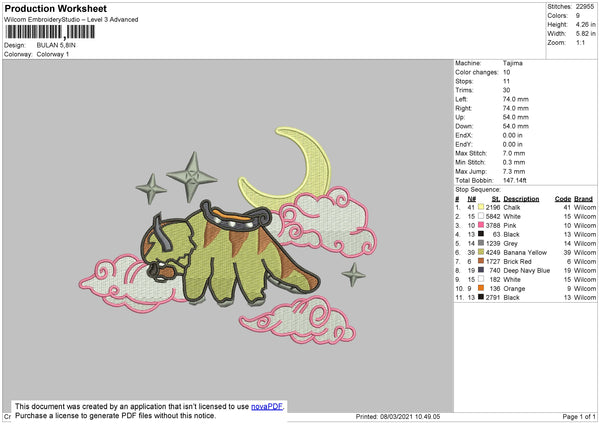Image resolution: width=600 pixels, height=424 pixels.
Task: Select the Black swatch with 2791 stitches
Action: tap(481, 297)
